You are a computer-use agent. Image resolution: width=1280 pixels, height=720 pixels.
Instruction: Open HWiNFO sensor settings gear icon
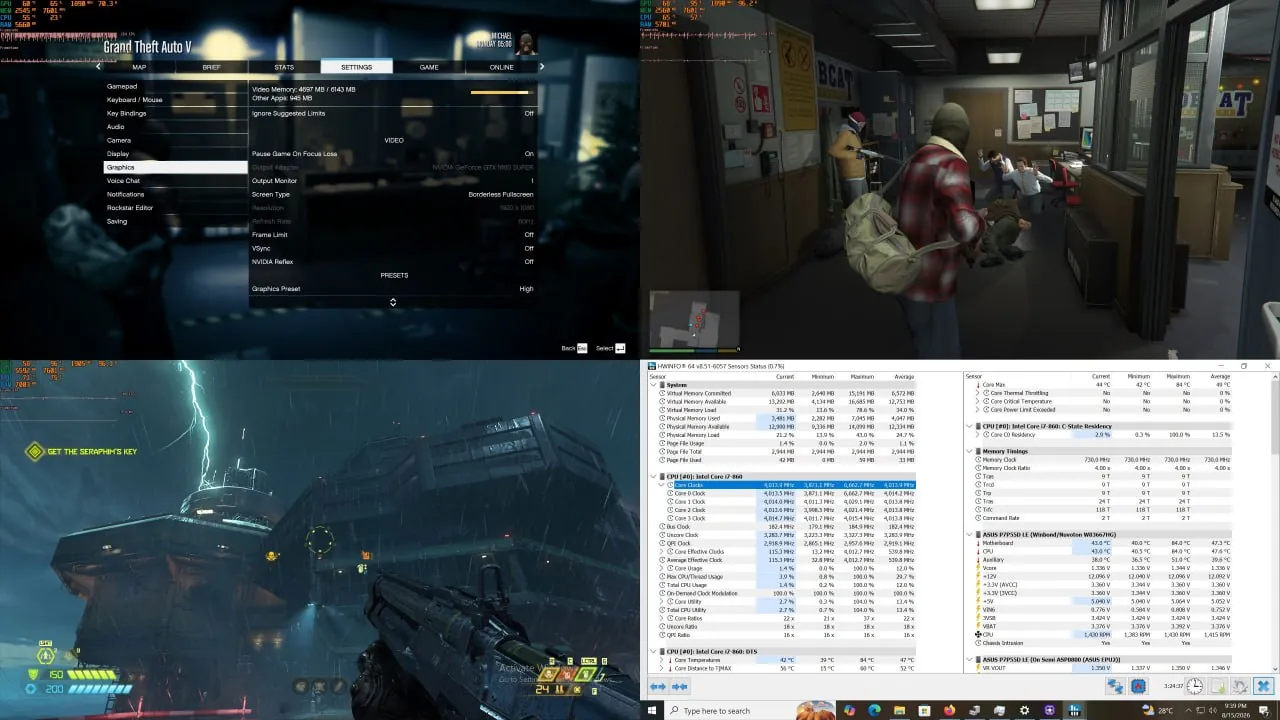point(1240,687)
